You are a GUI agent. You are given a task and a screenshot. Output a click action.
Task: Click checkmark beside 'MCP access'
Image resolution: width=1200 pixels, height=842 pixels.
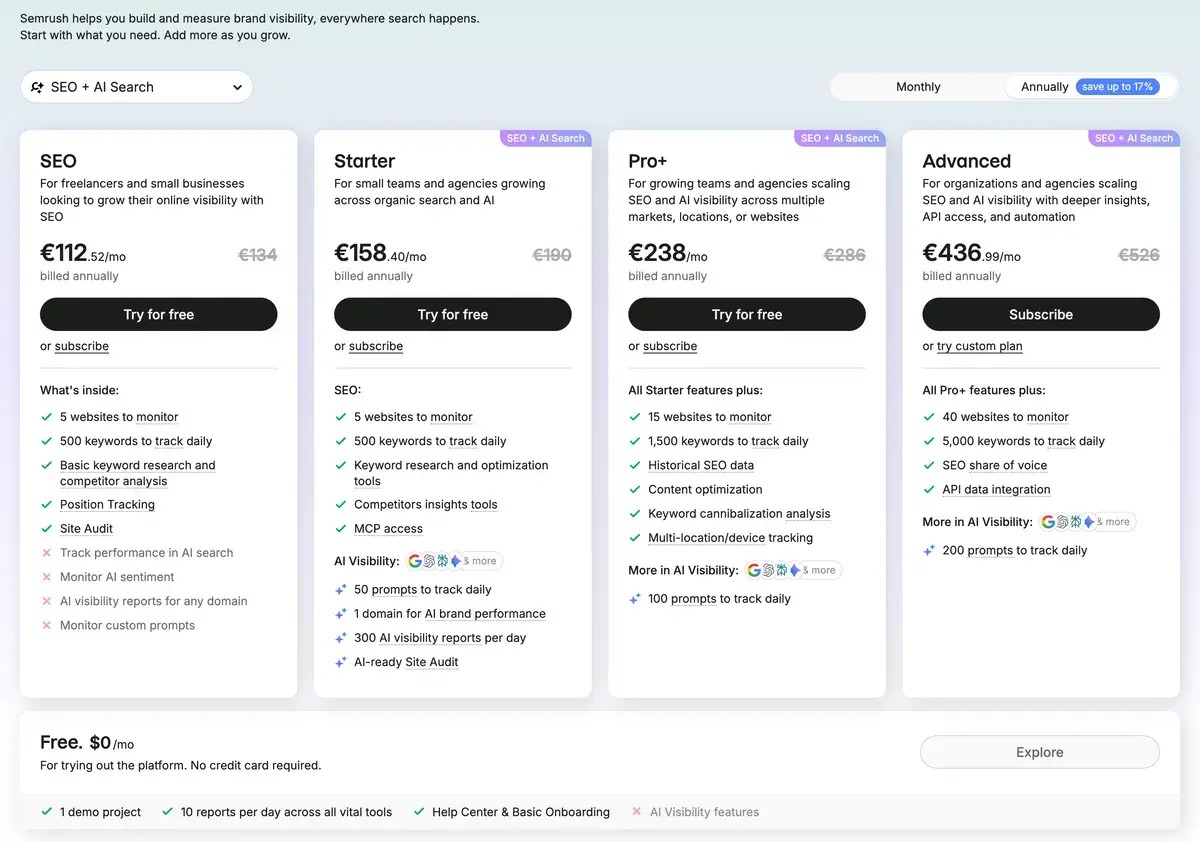(x=340, y=529)
